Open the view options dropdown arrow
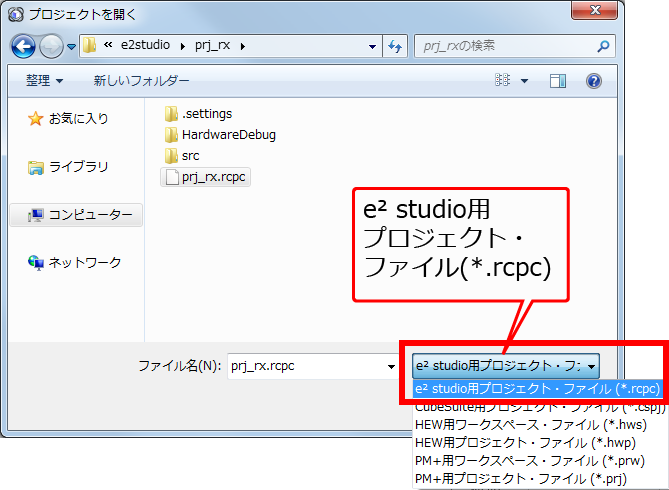669x490 pixels. [x=524, y=81]
